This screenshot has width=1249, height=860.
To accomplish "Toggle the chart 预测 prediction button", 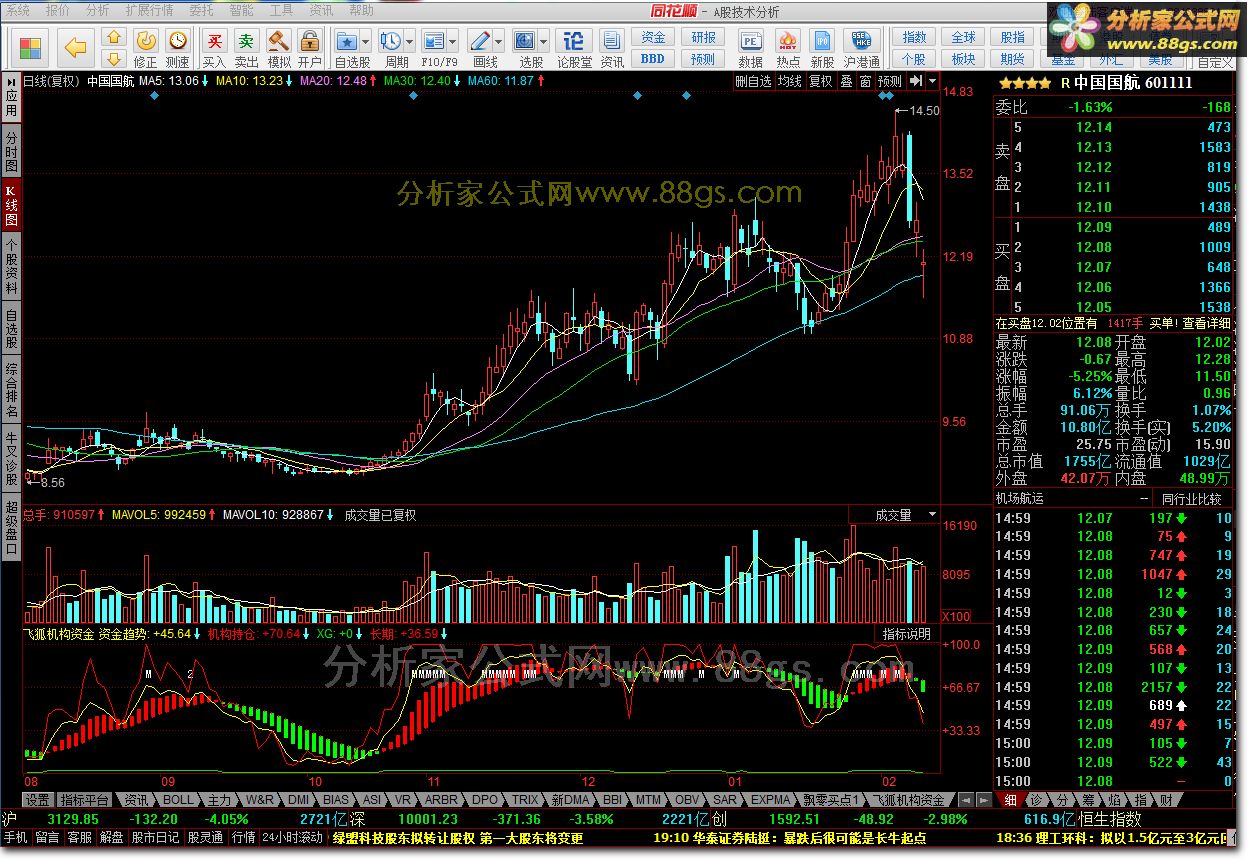I will point(890,81).
